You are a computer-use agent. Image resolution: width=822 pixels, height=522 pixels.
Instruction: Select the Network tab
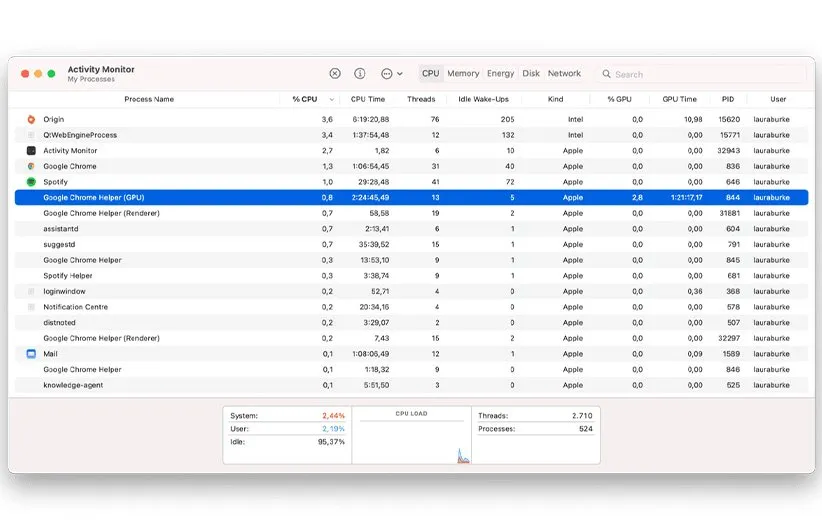(x=564, y=74)
